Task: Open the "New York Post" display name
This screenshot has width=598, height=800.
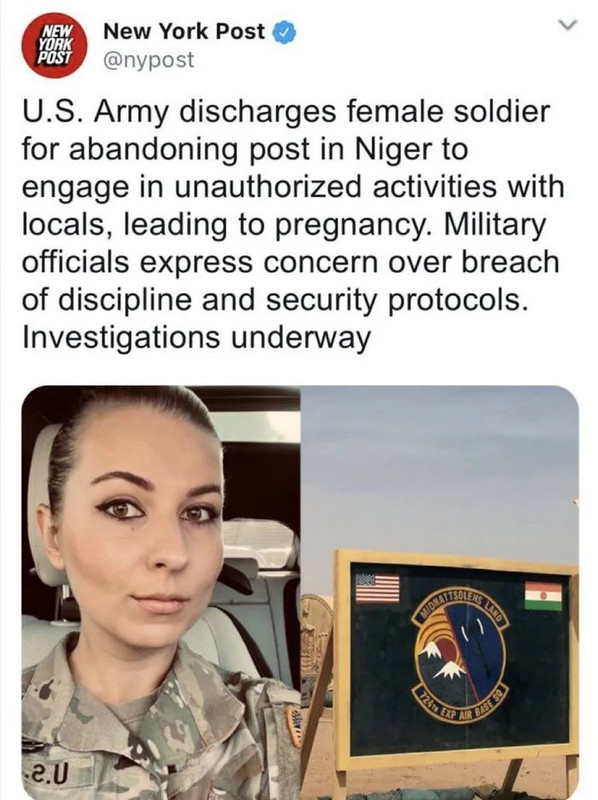Action: point(184,32)
